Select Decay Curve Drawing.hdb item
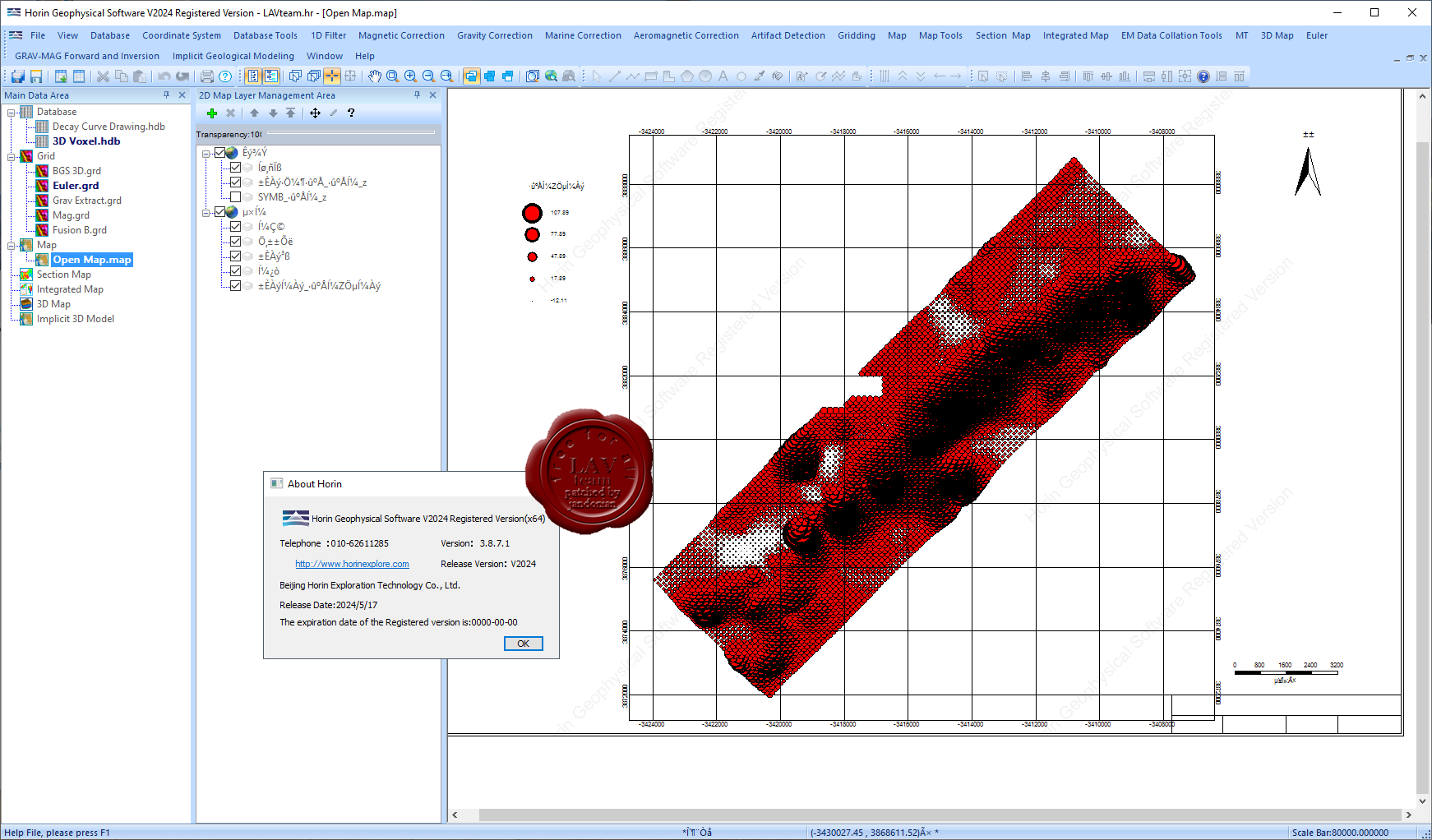This screenshot has width=1432, height=840. pos(109,127)
